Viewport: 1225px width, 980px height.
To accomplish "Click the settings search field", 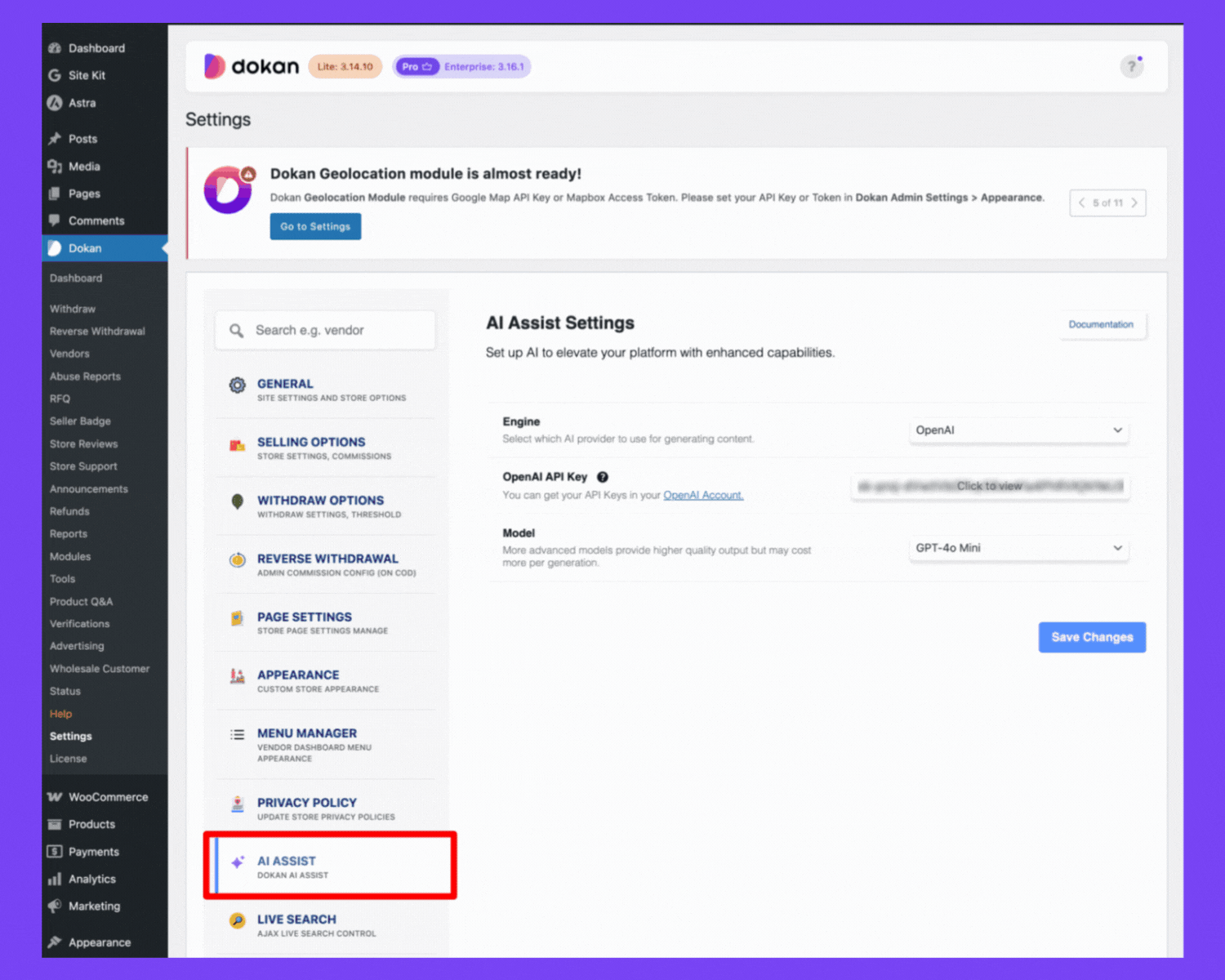I will (x=335, y=331).
